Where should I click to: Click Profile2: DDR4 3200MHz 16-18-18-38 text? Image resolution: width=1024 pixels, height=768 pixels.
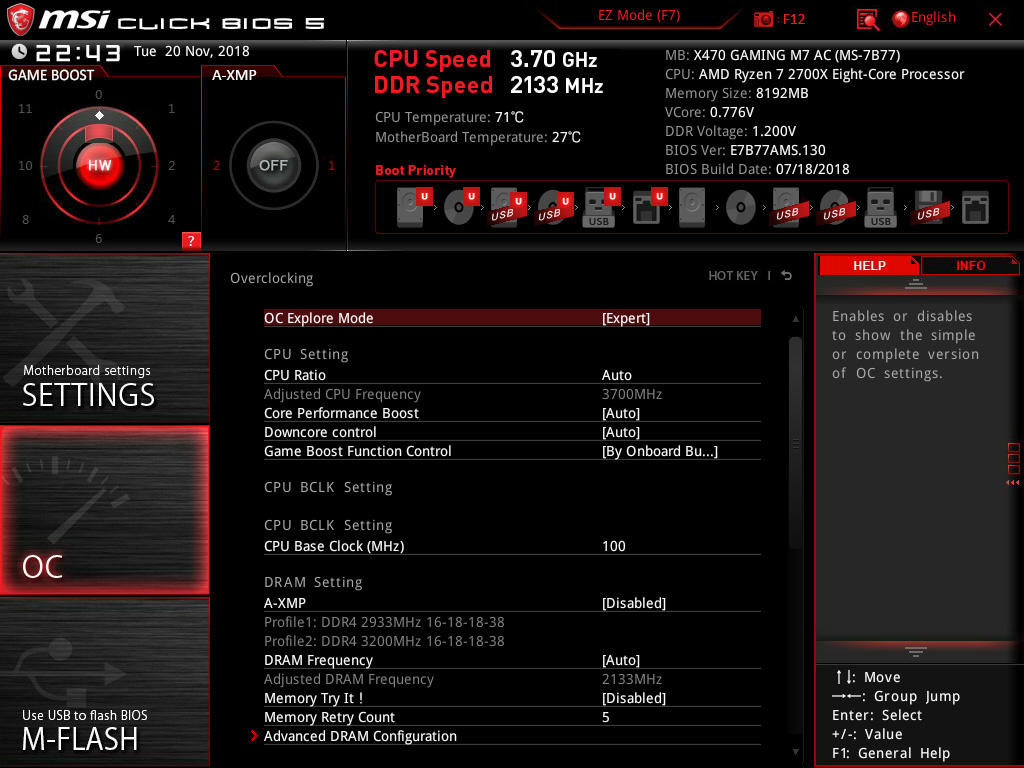pyautogui.click(x=384, y=641)
